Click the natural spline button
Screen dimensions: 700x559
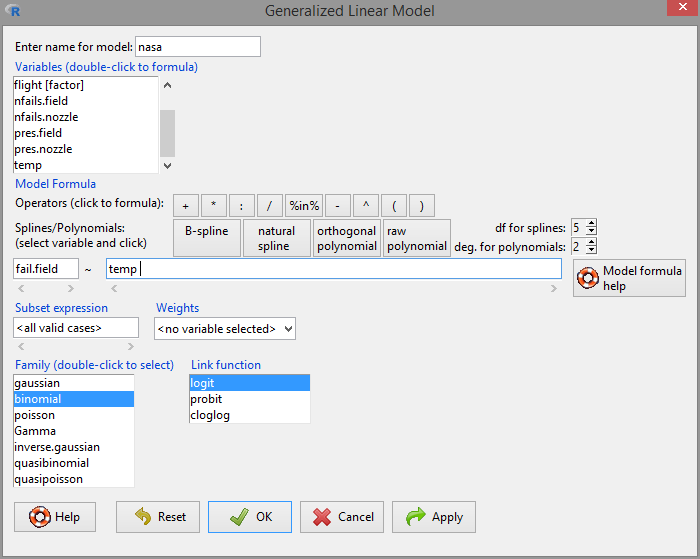[276, 238]
